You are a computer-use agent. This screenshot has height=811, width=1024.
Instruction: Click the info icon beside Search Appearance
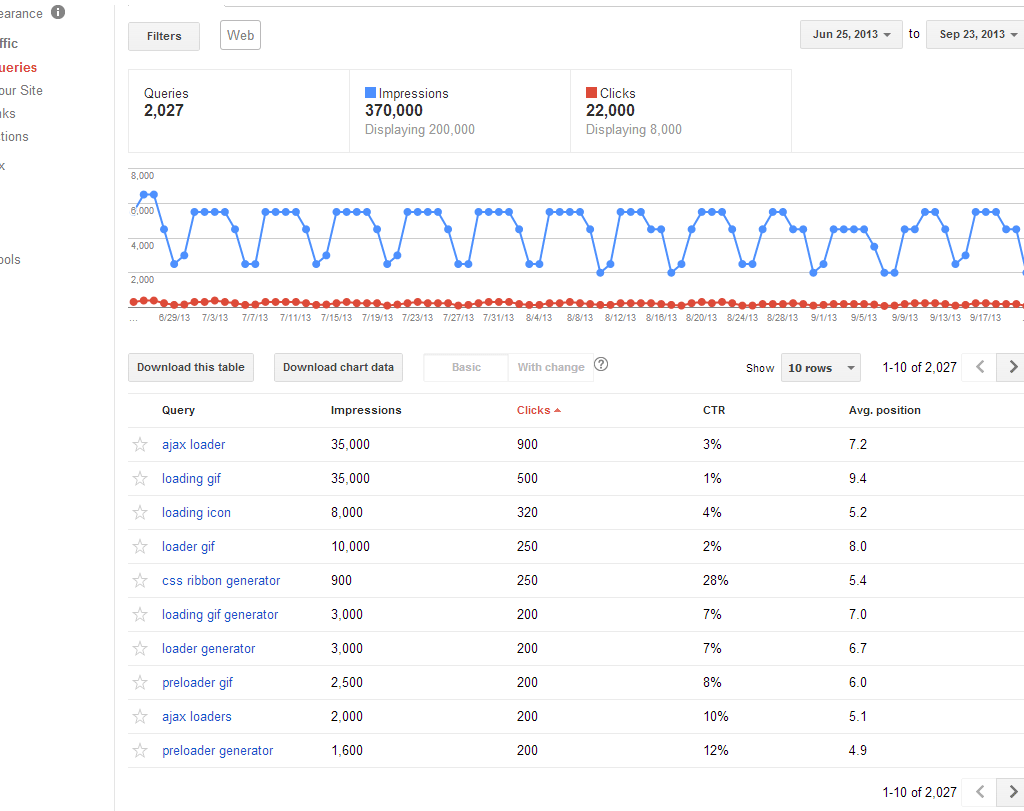[x=58, y=13]
